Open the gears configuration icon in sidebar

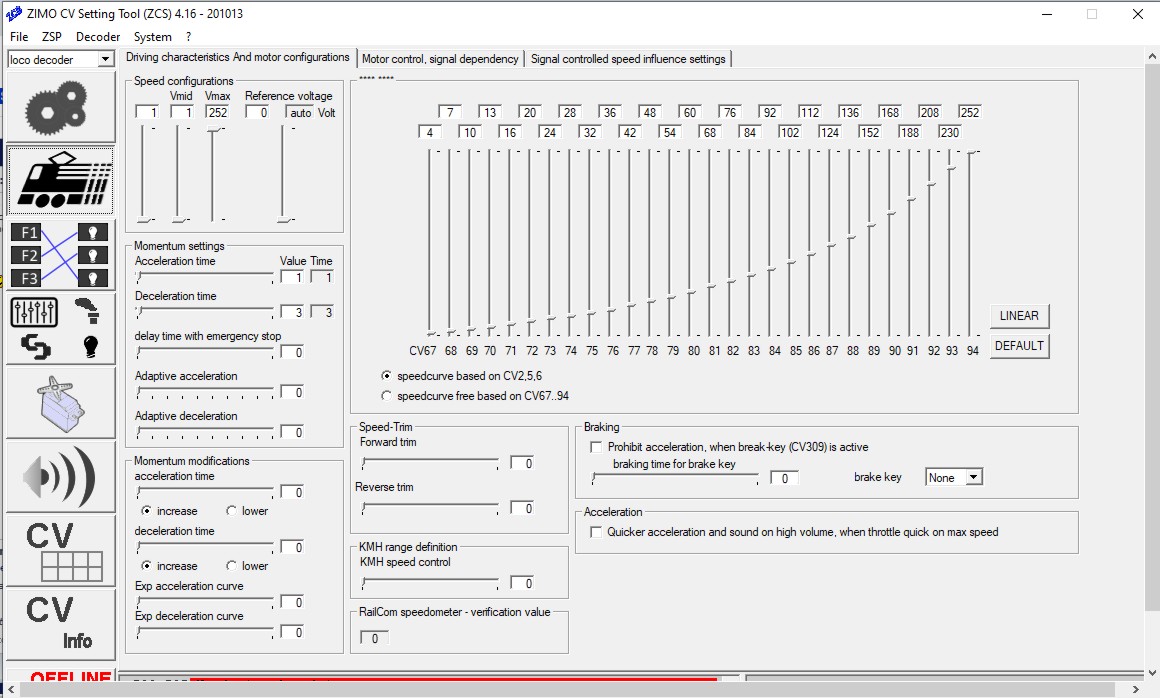tap(60, 107)
